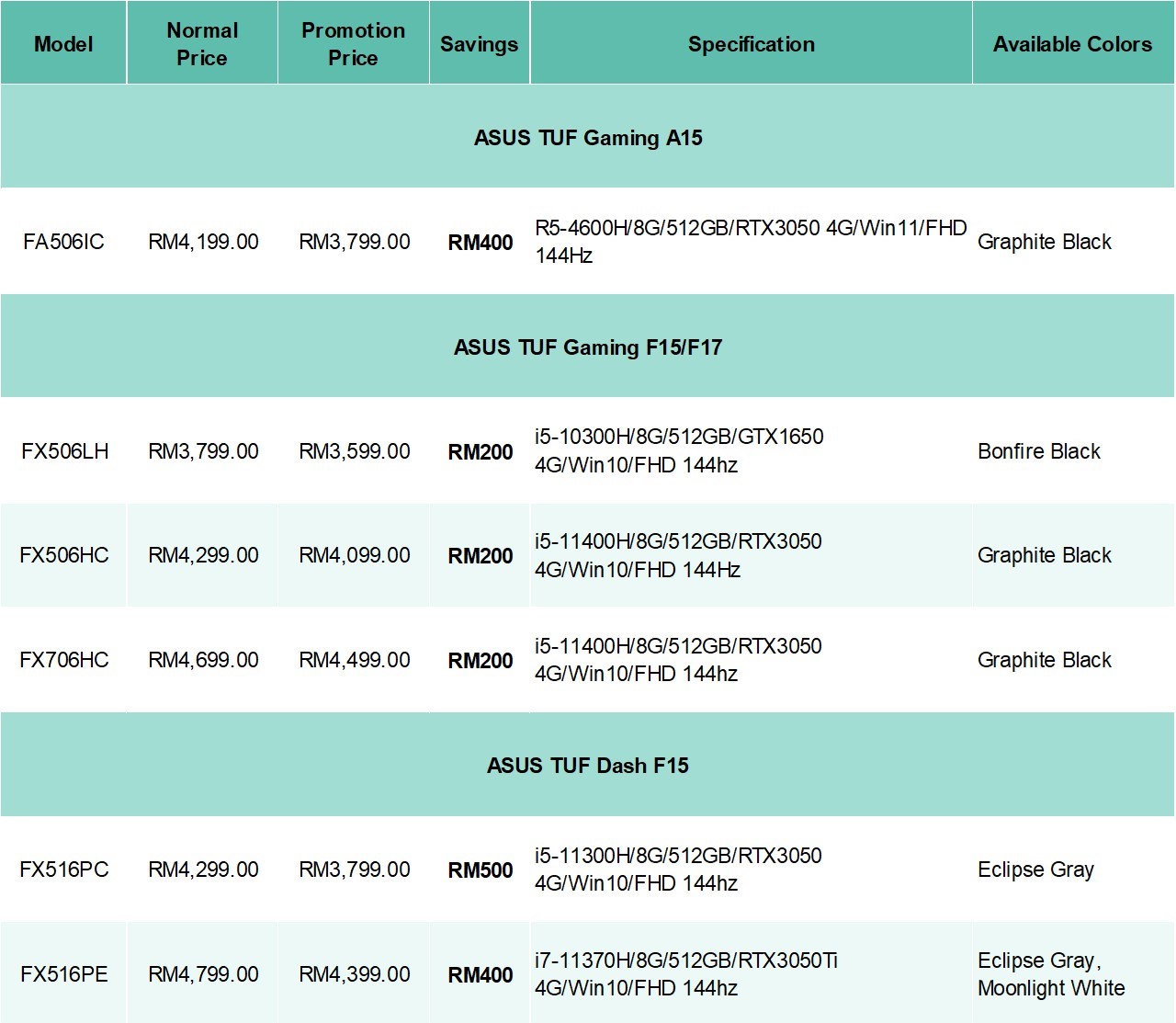
Task: Select the "Normal Price" column header
Action: [x=202, y=44]
